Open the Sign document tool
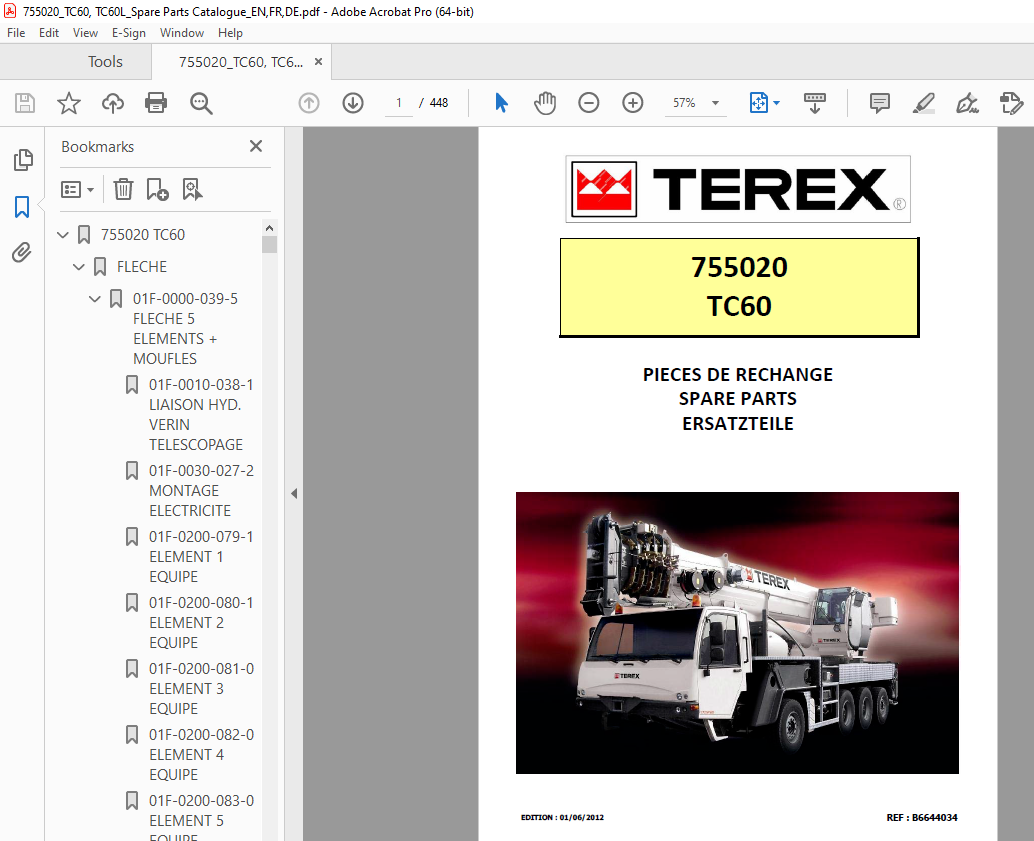The width and height of the screenshot is (1034, 841). (967, 103)
